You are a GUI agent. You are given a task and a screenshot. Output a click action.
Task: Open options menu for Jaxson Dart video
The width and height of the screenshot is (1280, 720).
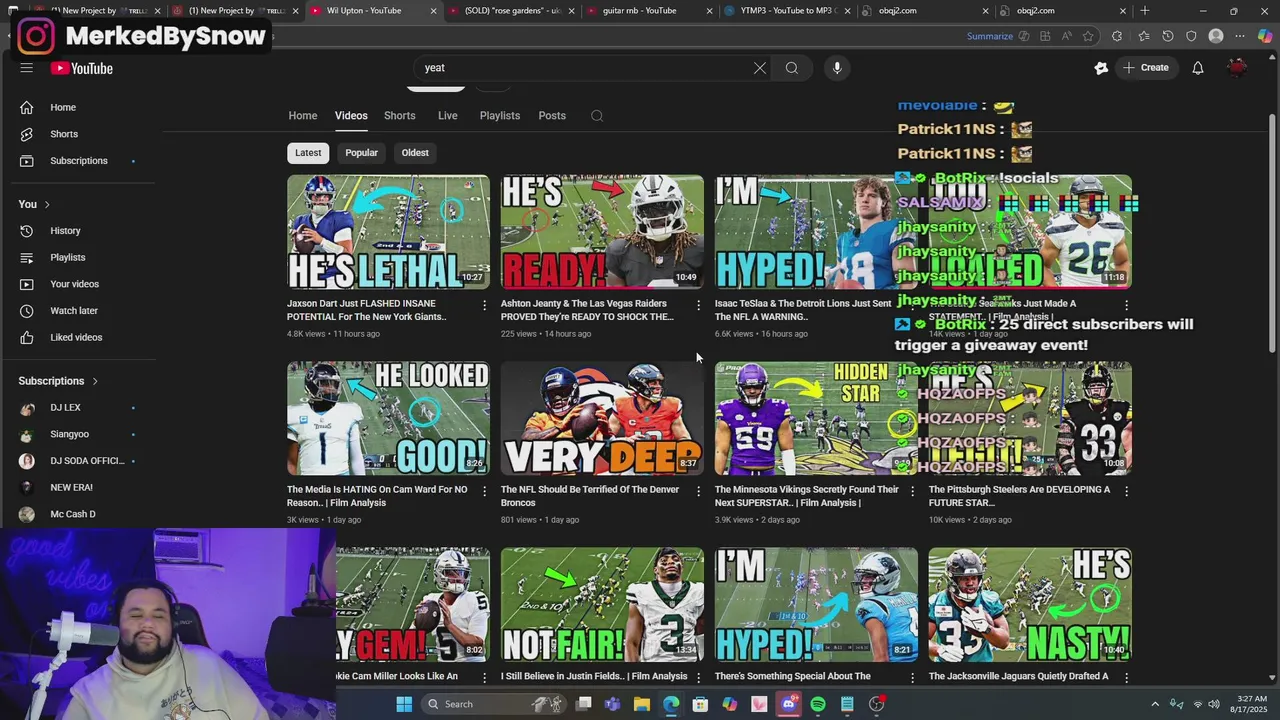pyautogui.click(x=484, y=305)
